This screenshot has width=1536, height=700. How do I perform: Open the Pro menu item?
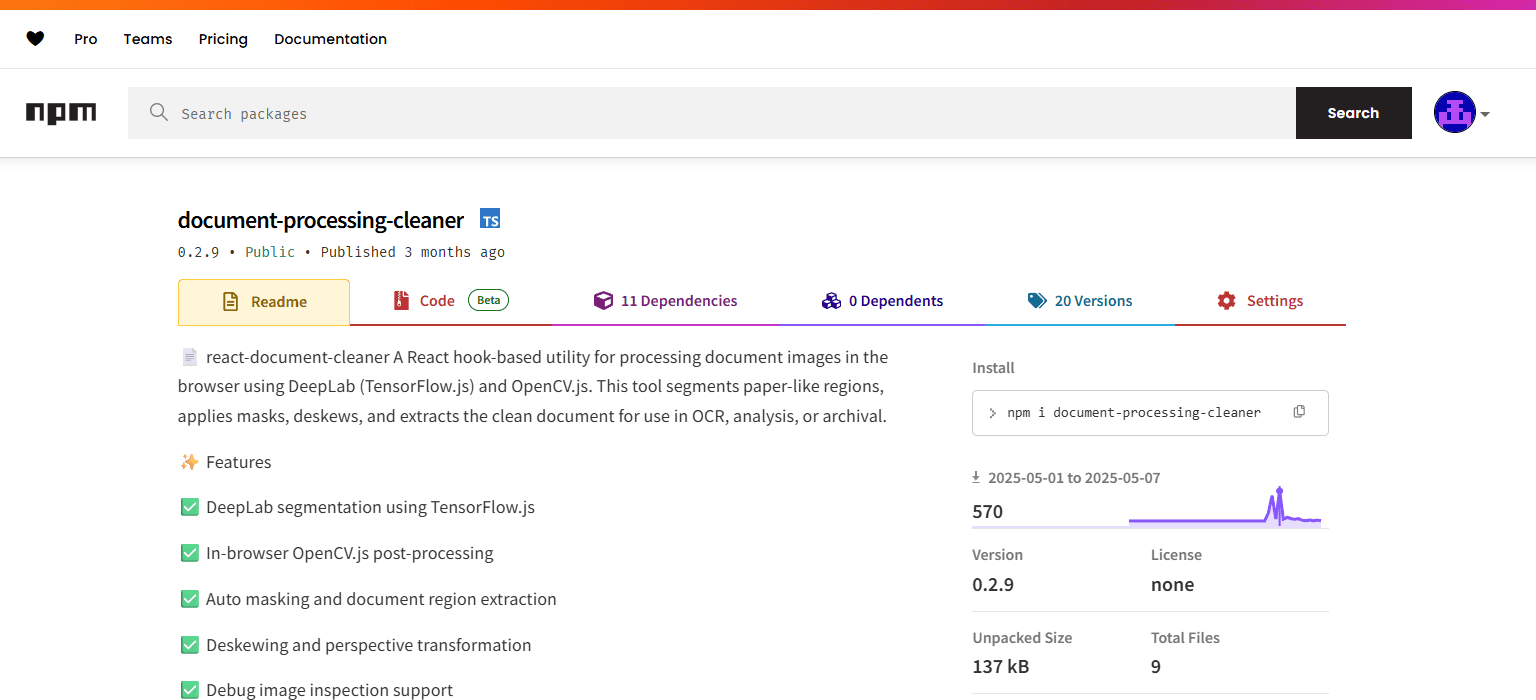click(x=86, y=39)
